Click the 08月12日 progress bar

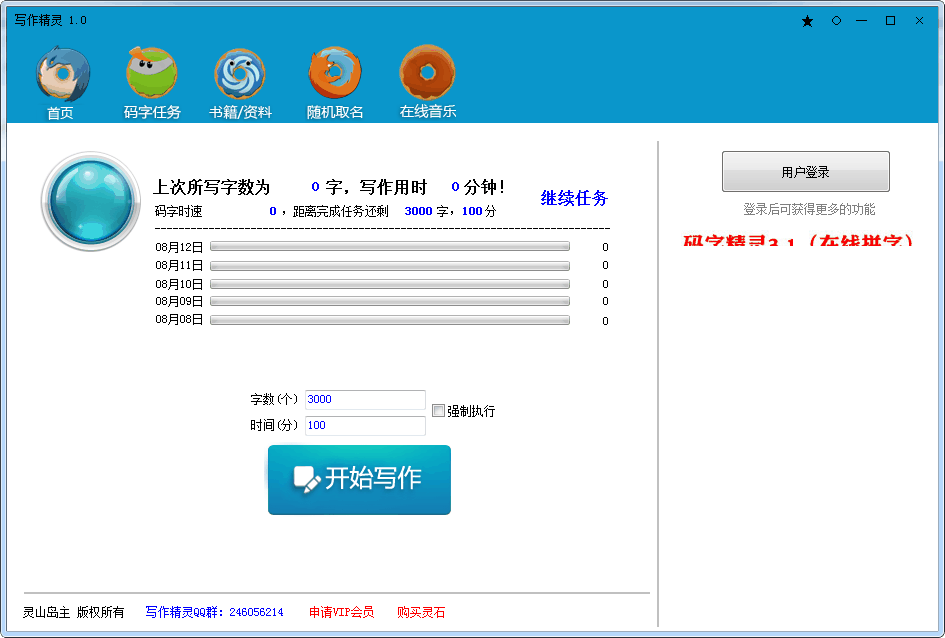click(x=389, y=246)
